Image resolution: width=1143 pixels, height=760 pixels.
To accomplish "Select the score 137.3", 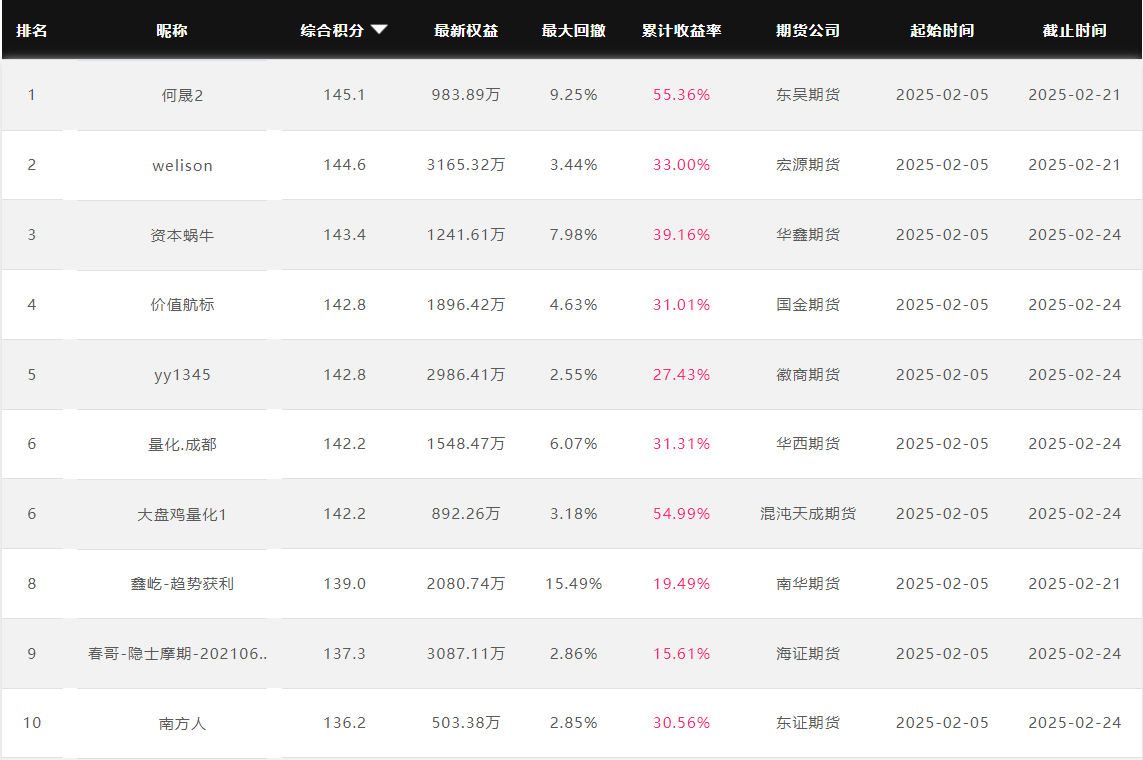I will click(x=344, y=654).
